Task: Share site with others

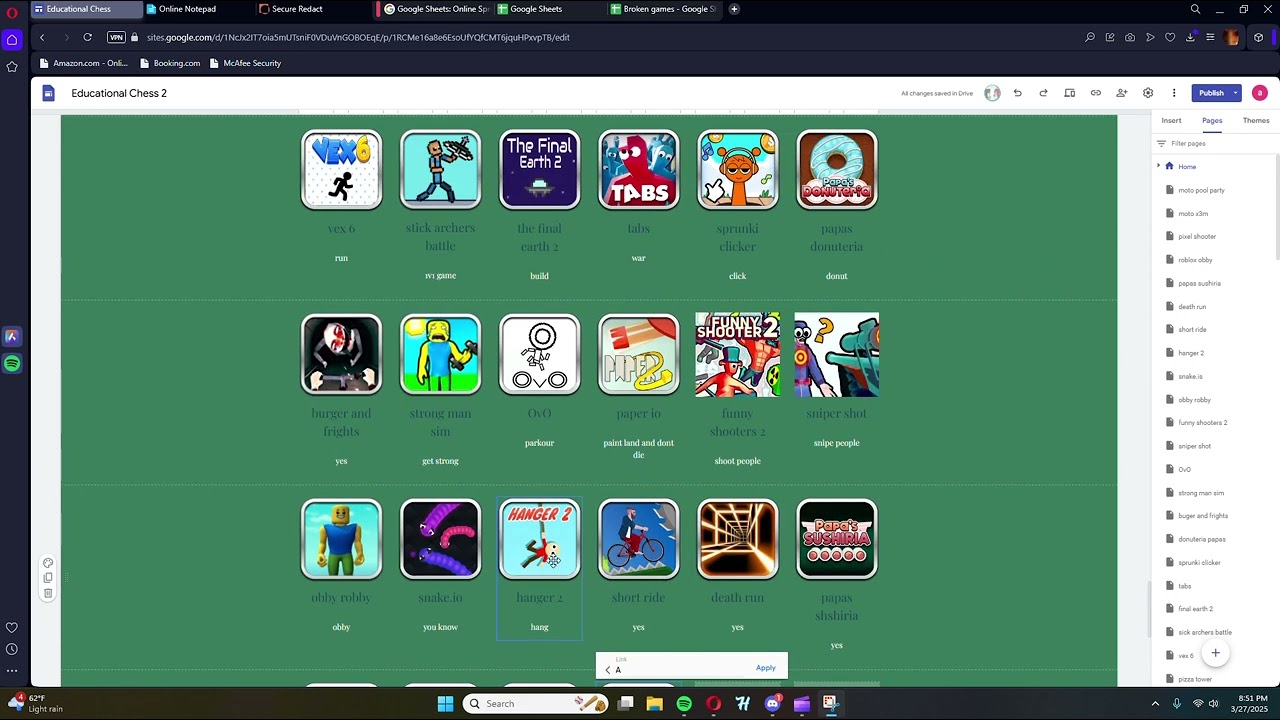Action: (1121, 93)
